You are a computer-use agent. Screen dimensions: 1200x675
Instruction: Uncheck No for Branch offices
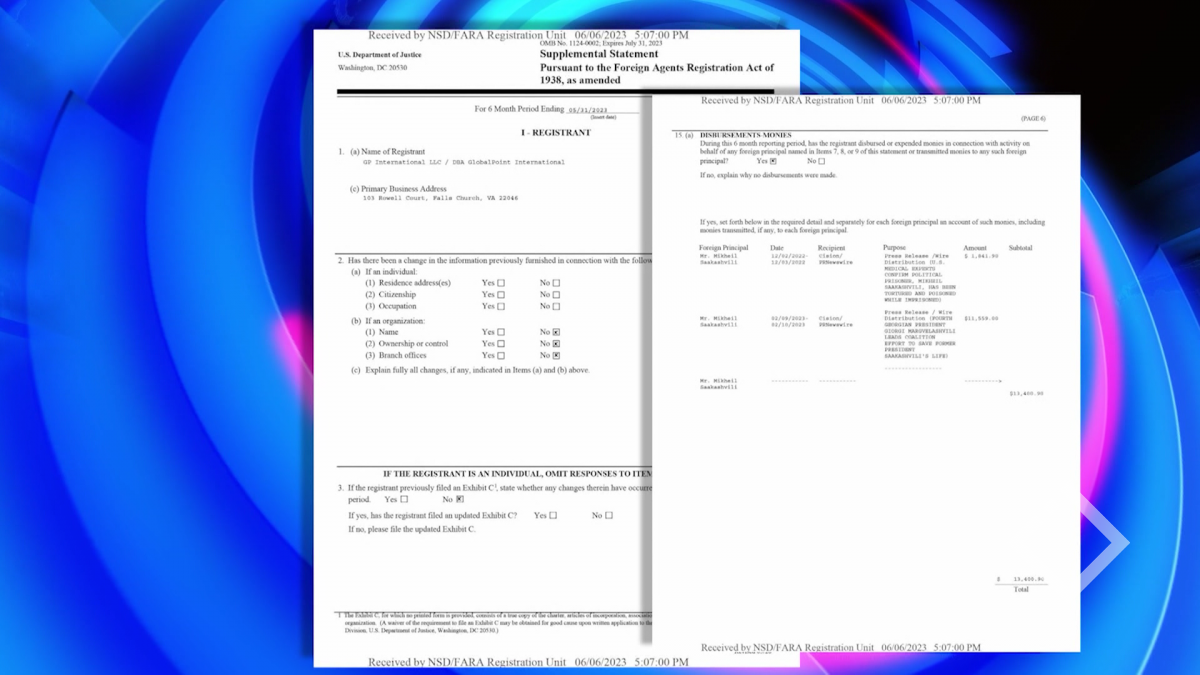(557, 356)
